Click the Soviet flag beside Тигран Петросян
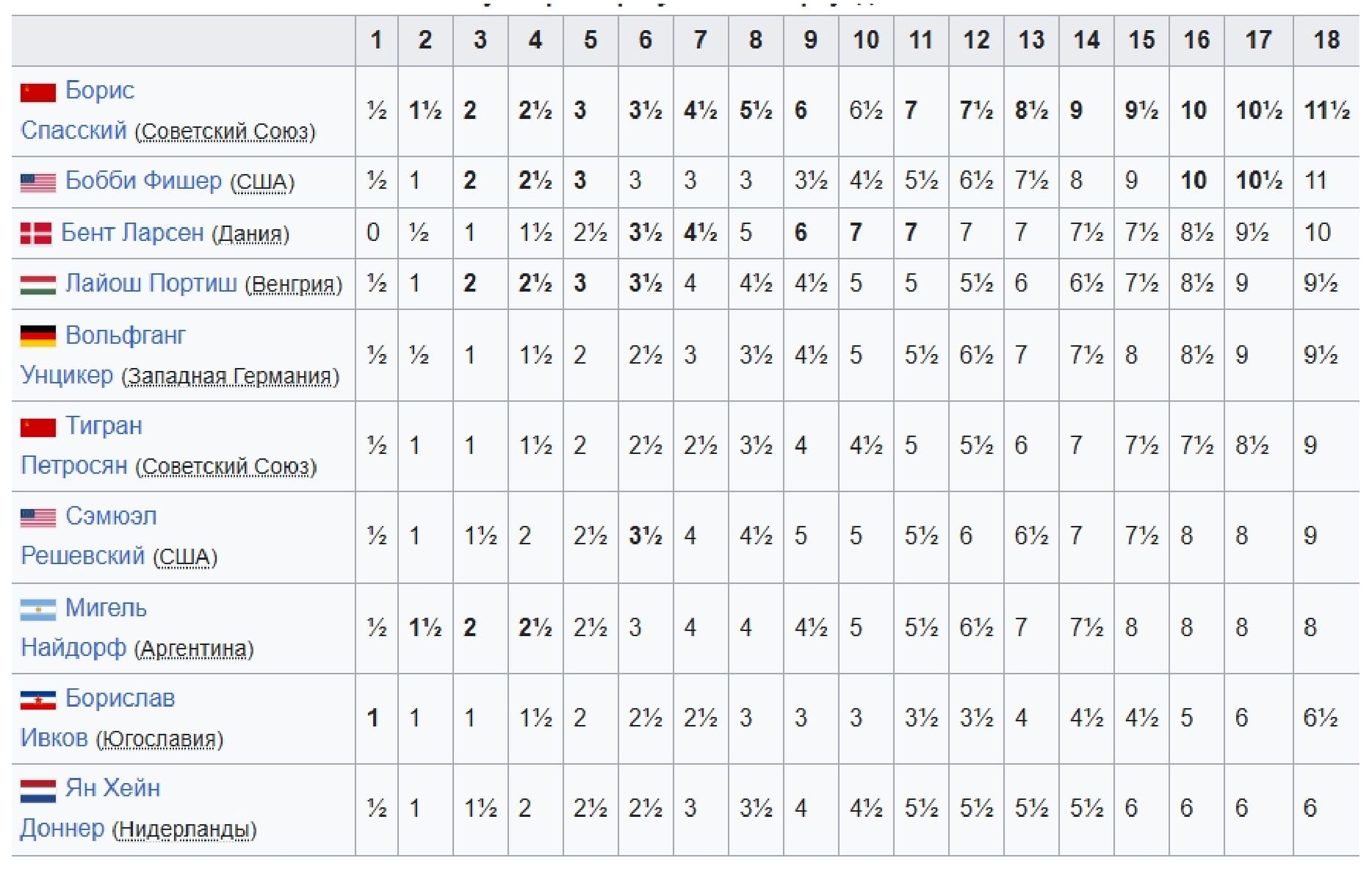The image size is (1372, 869). tap(37, 427)
